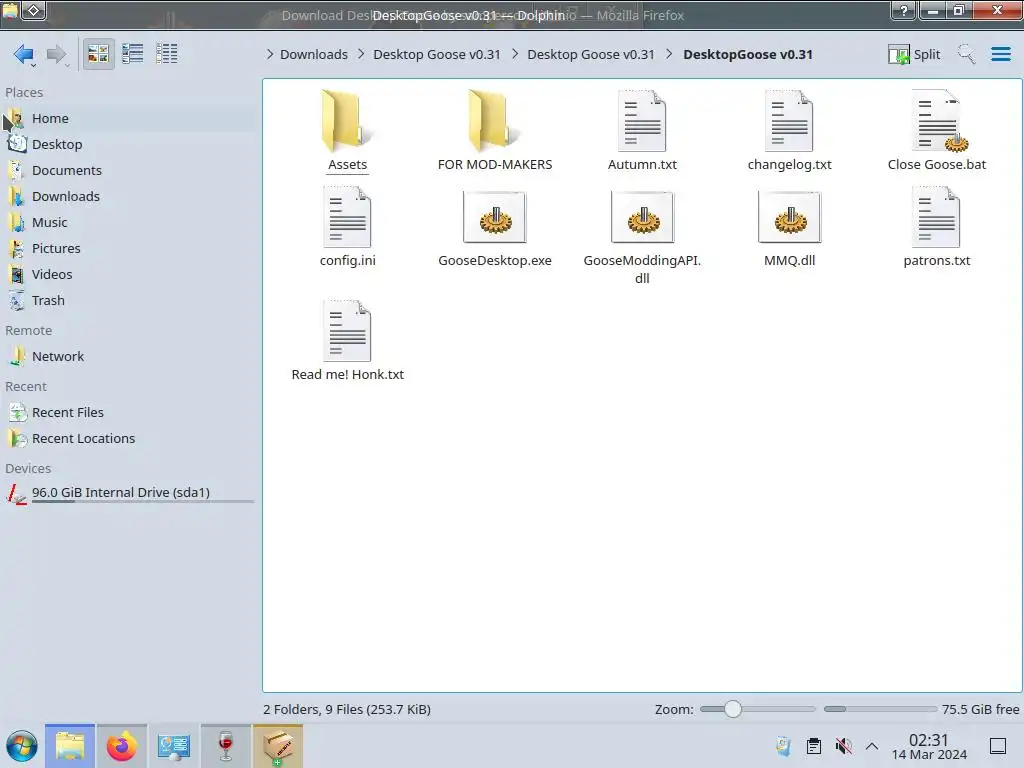Open Downloads in Places sidebar
The image size is (1024, 768).
tap(129, 197)
